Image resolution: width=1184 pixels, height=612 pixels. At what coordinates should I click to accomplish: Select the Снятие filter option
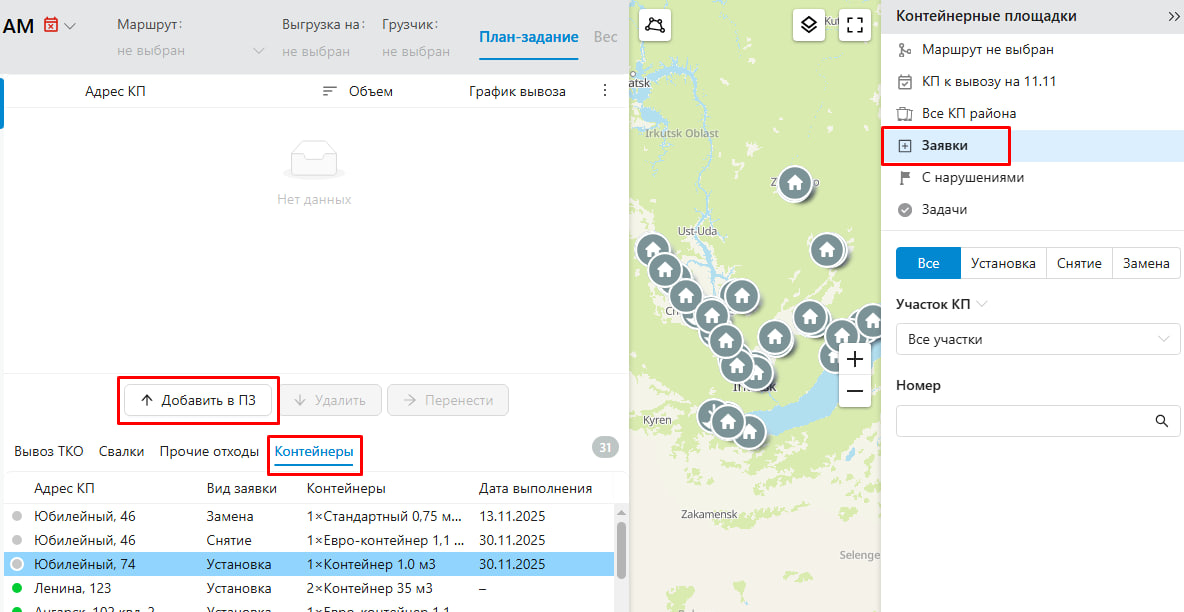pos(1079,263)
